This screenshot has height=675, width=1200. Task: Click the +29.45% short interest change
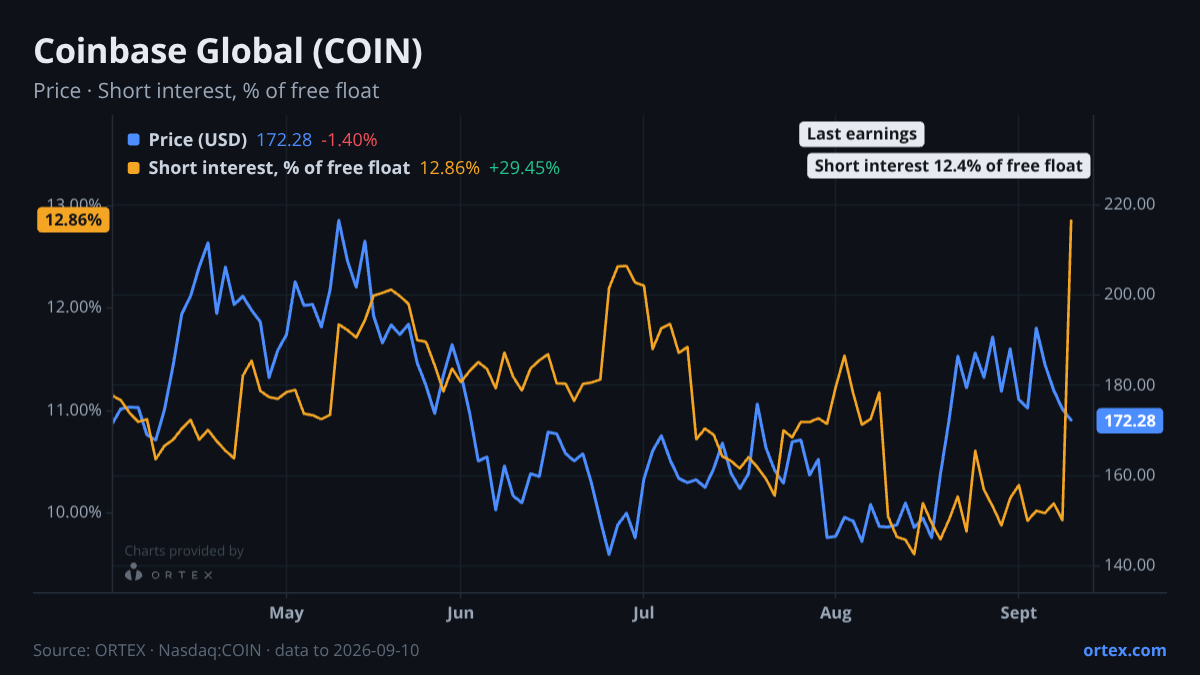(x=524, y=168)
